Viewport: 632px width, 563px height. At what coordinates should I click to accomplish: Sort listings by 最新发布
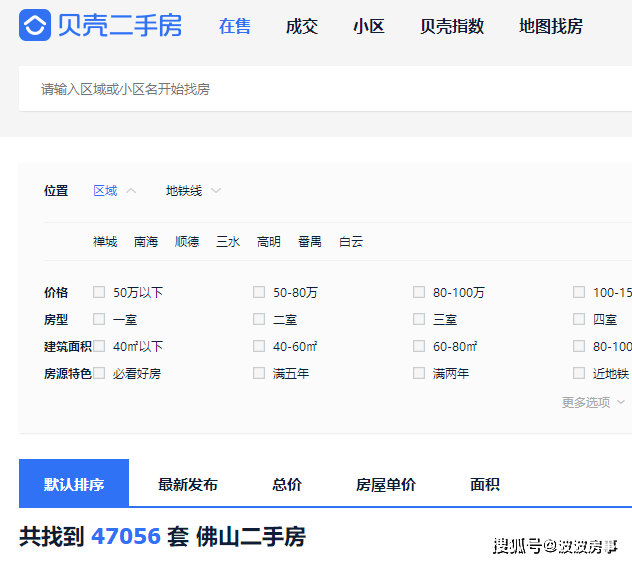[188, 484]
